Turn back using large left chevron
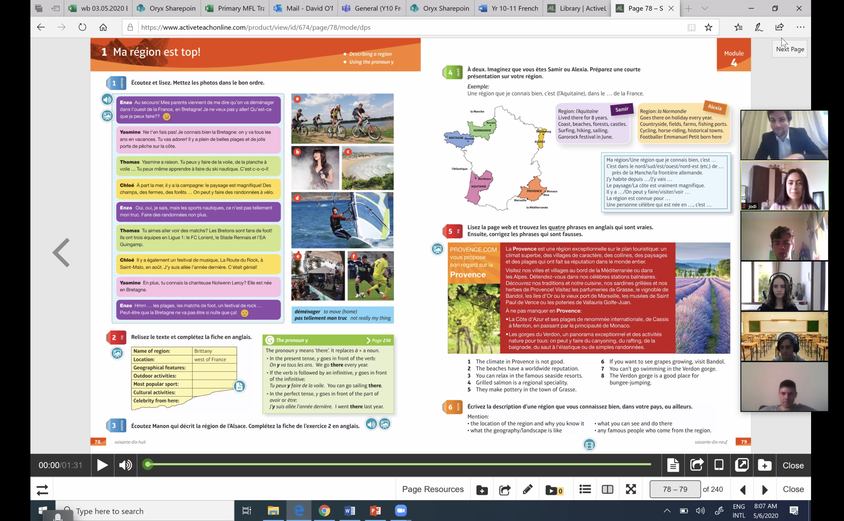 (61, 252)
